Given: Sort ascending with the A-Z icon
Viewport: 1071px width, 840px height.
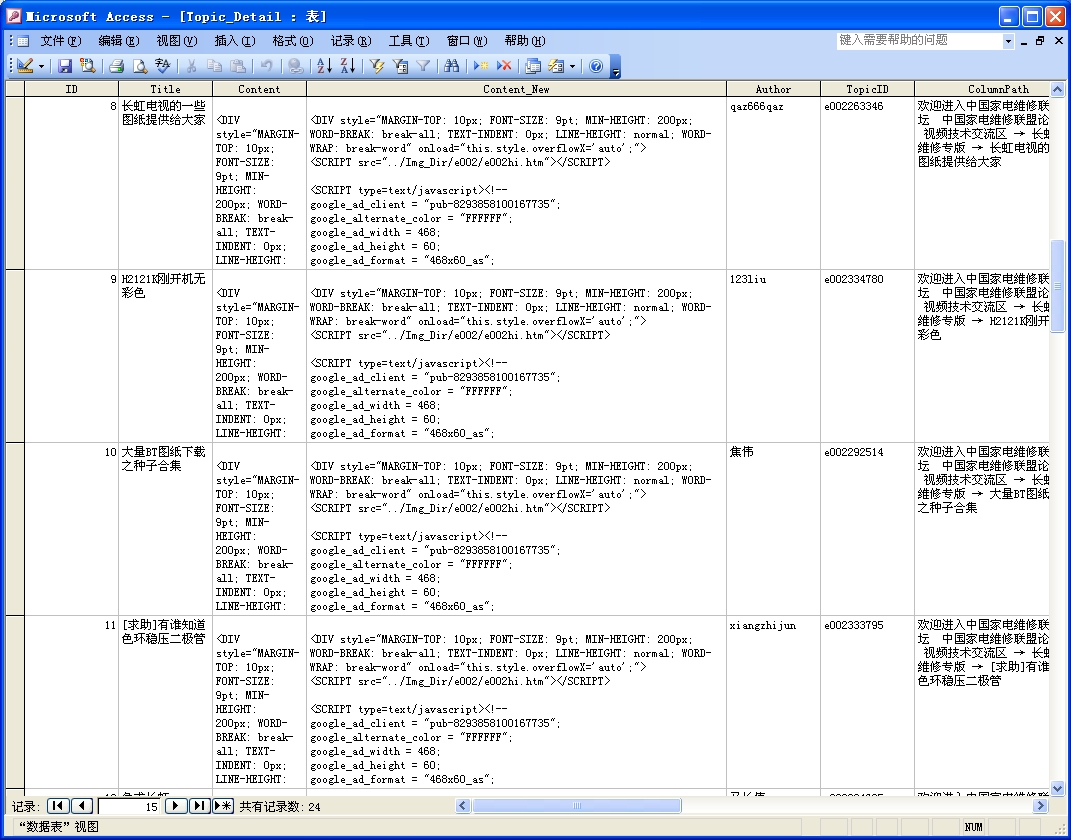Looking at the screenshot, I should click(324, 66).
